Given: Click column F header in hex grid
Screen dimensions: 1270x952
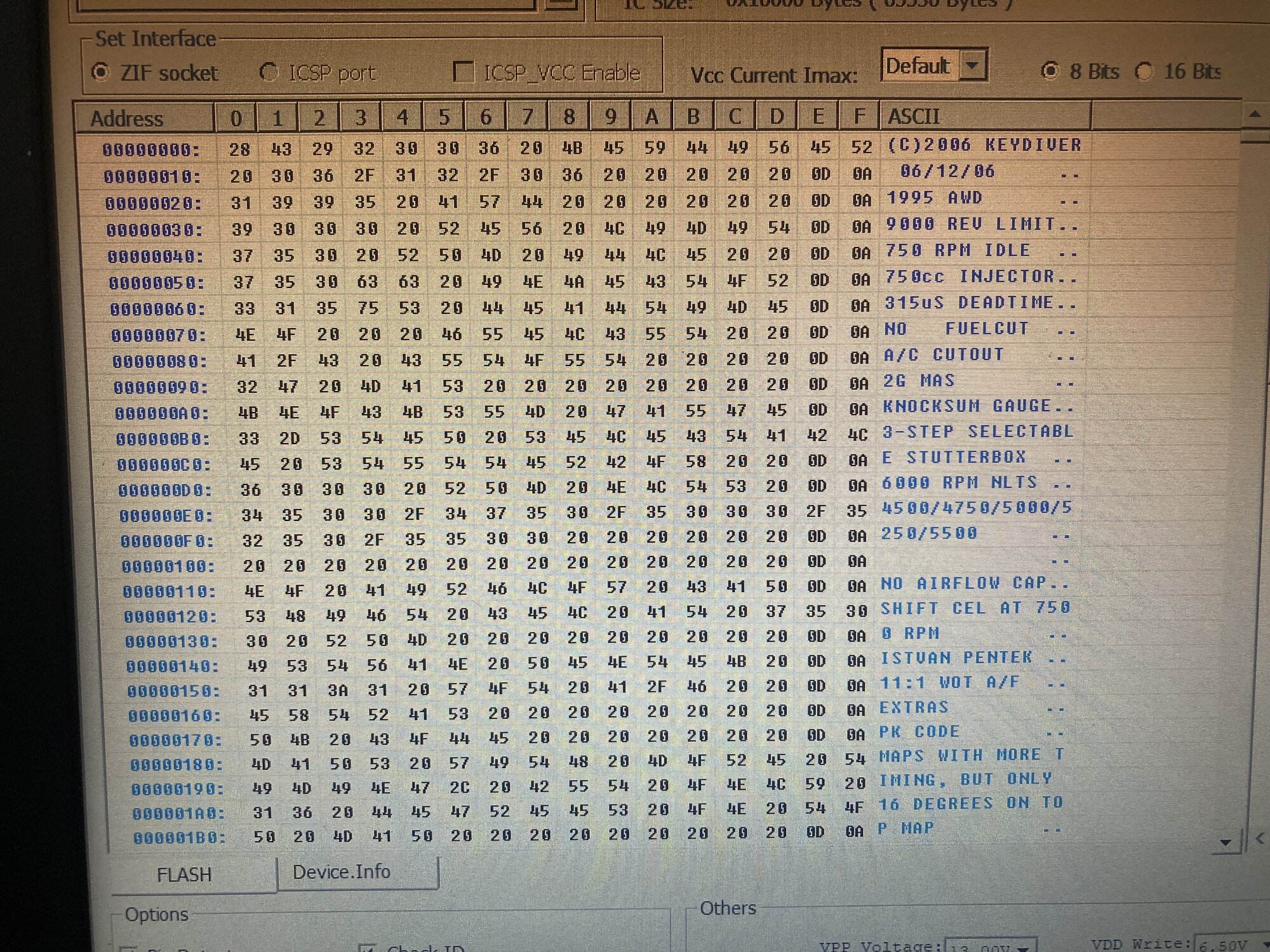Looking at the screenshot, I should point(859,116).
